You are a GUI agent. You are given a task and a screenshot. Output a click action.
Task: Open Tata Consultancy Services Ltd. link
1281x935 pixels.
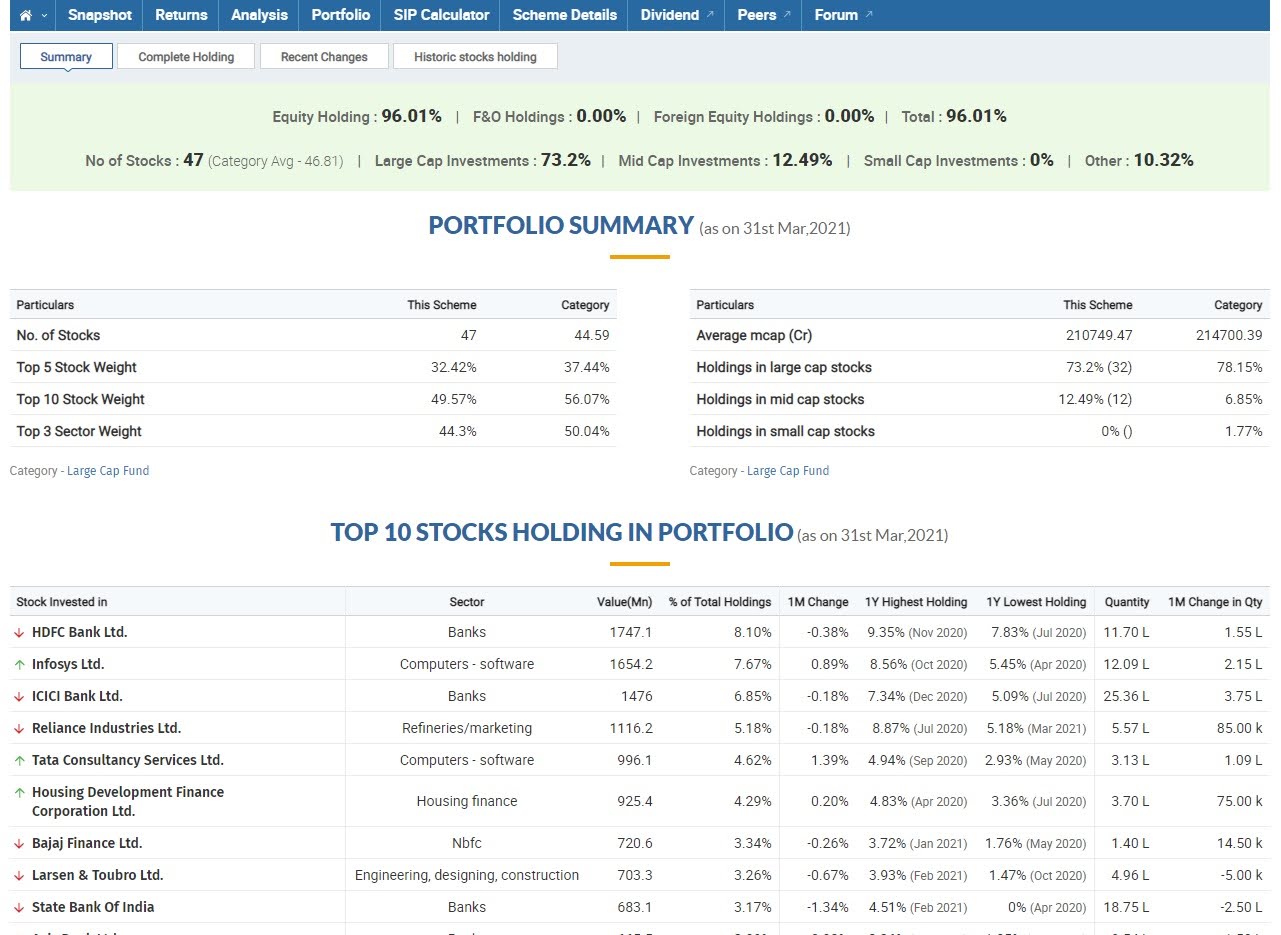click(128, 760)
